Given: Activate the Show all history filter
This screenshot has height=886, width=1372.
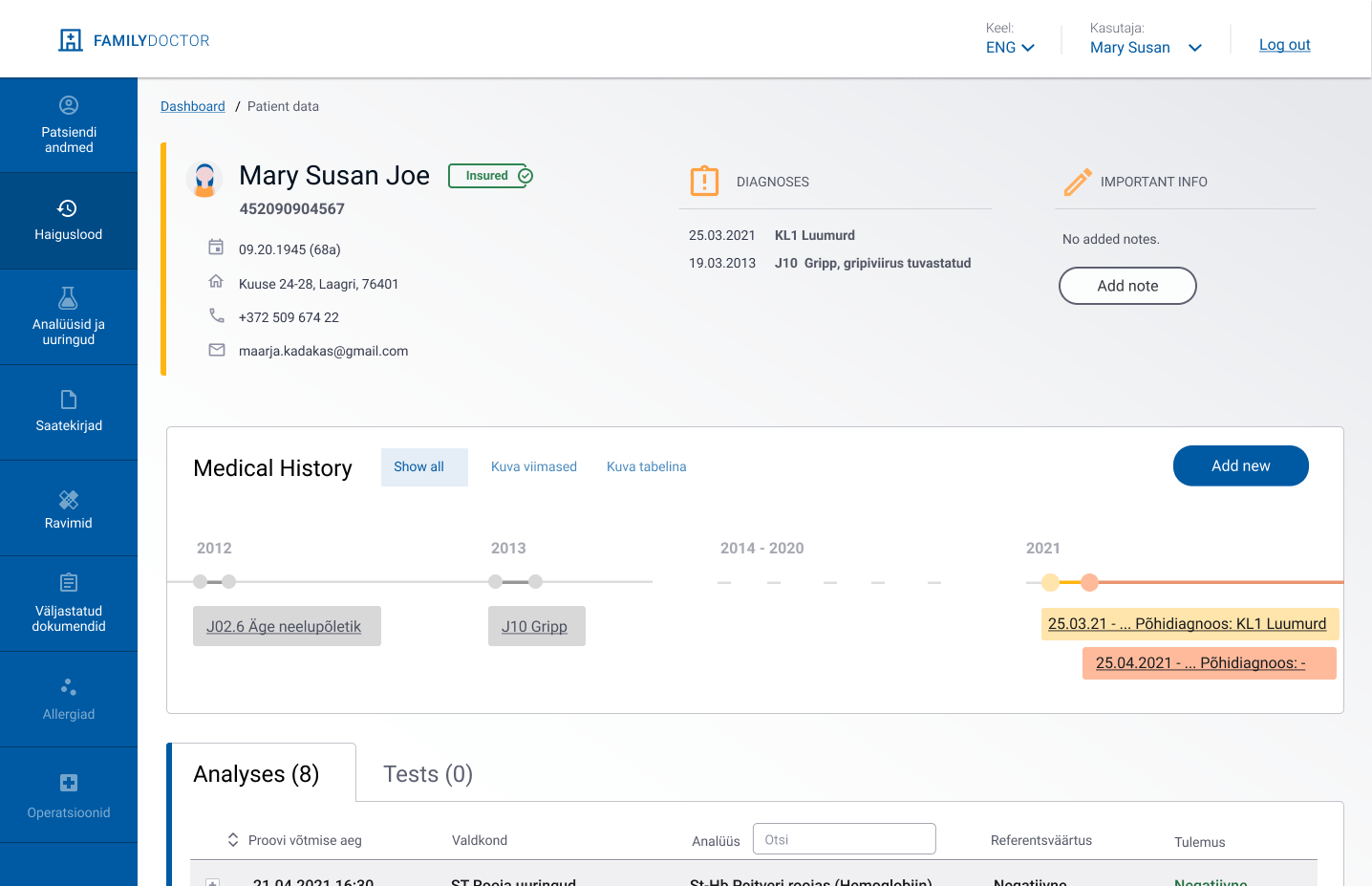Looking at the screenshot, I should (x=418, y=467).
